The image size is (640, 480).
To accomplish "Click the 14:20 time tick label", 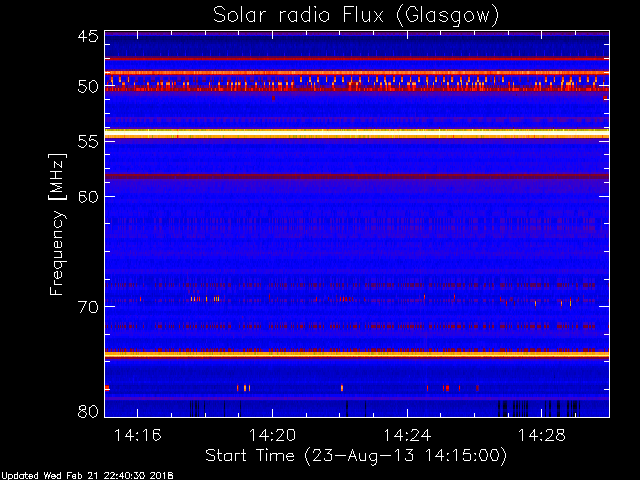I will tap(272, 435).
